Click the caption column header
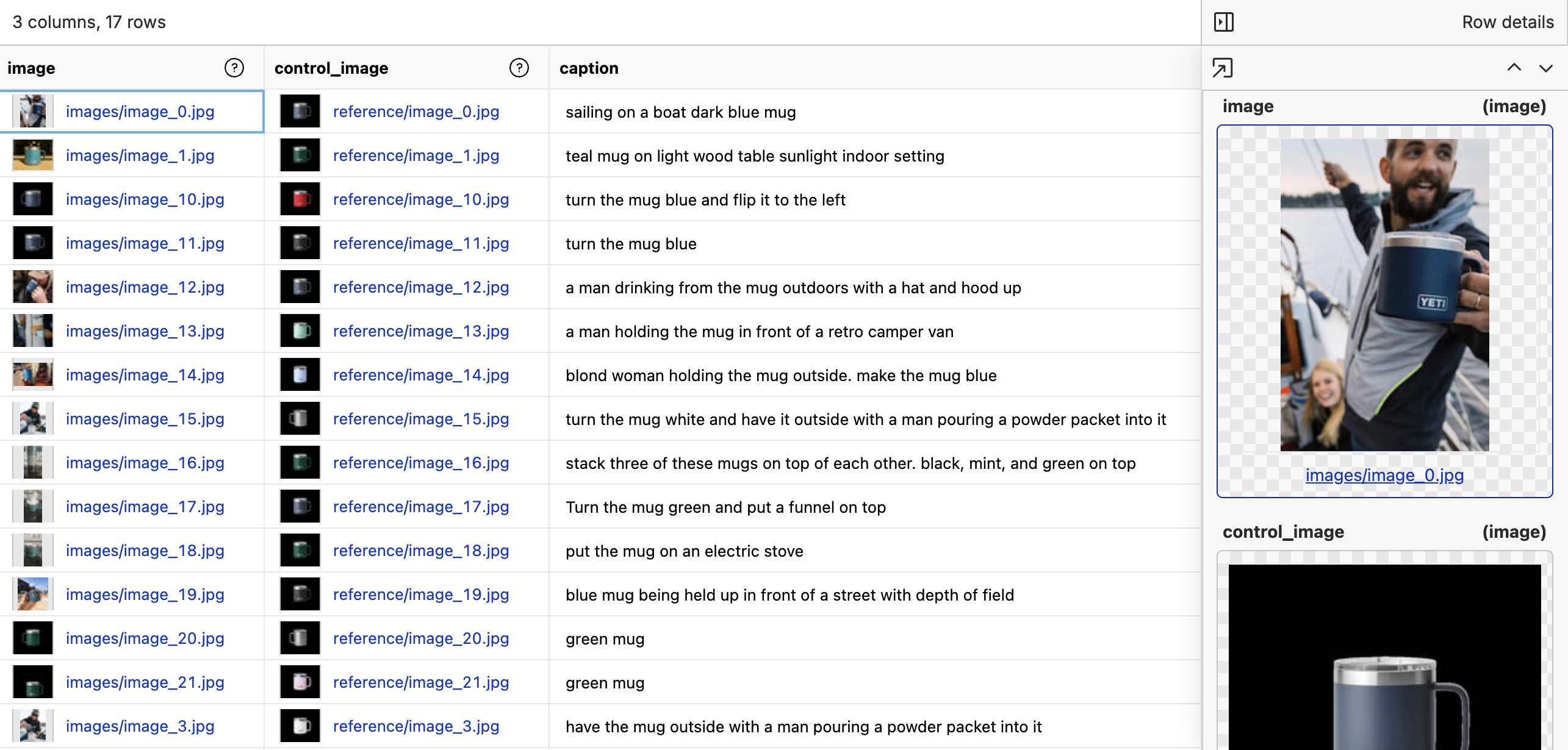The image size is (1568, 750). [x=589, y=68]
